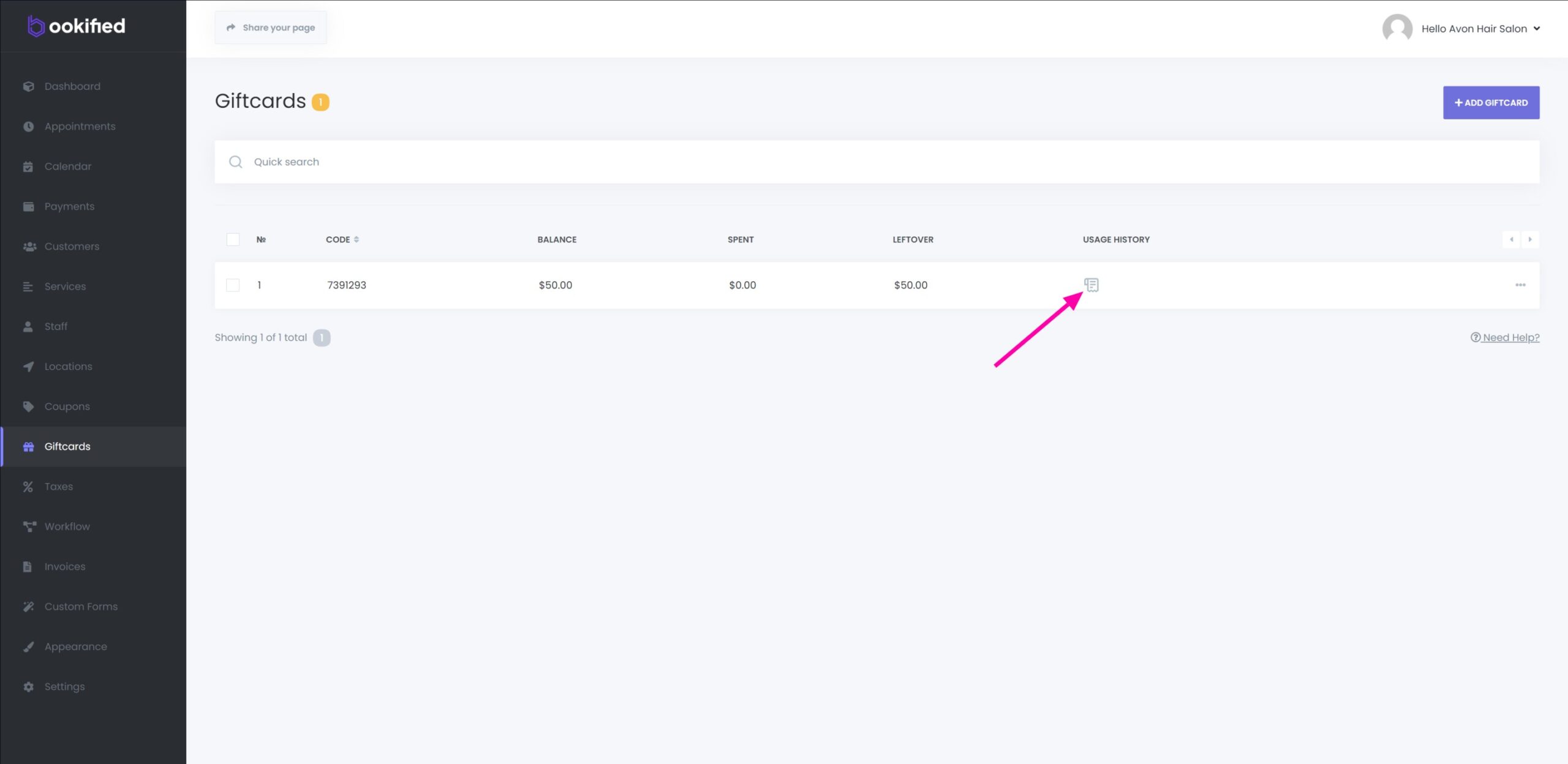Click the quick search magnifier icon
This screenshot has width=1568, height=764.
(x=235, y=162)
